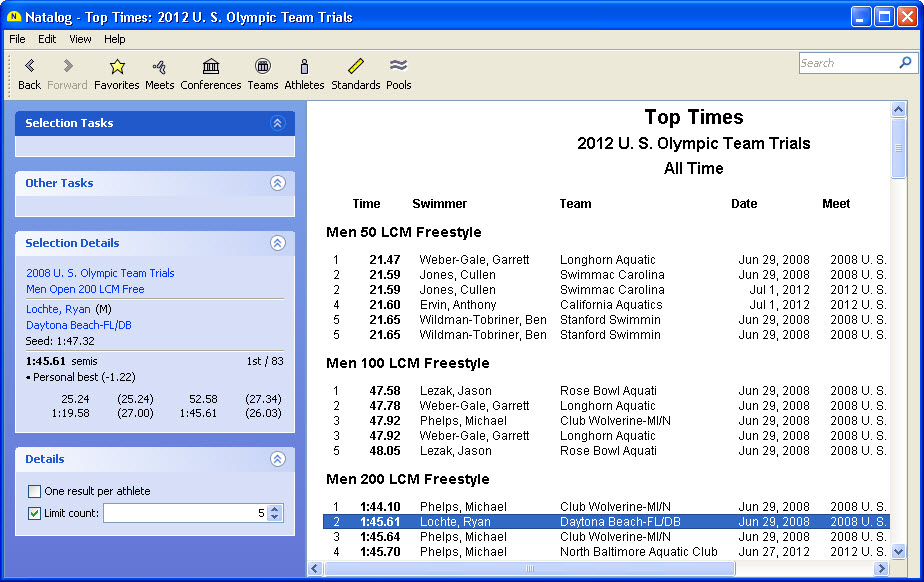Viewport: 924px width, 582px height.
Task: Enable One result per athlete checkbox
Action: tap(35, 491)
